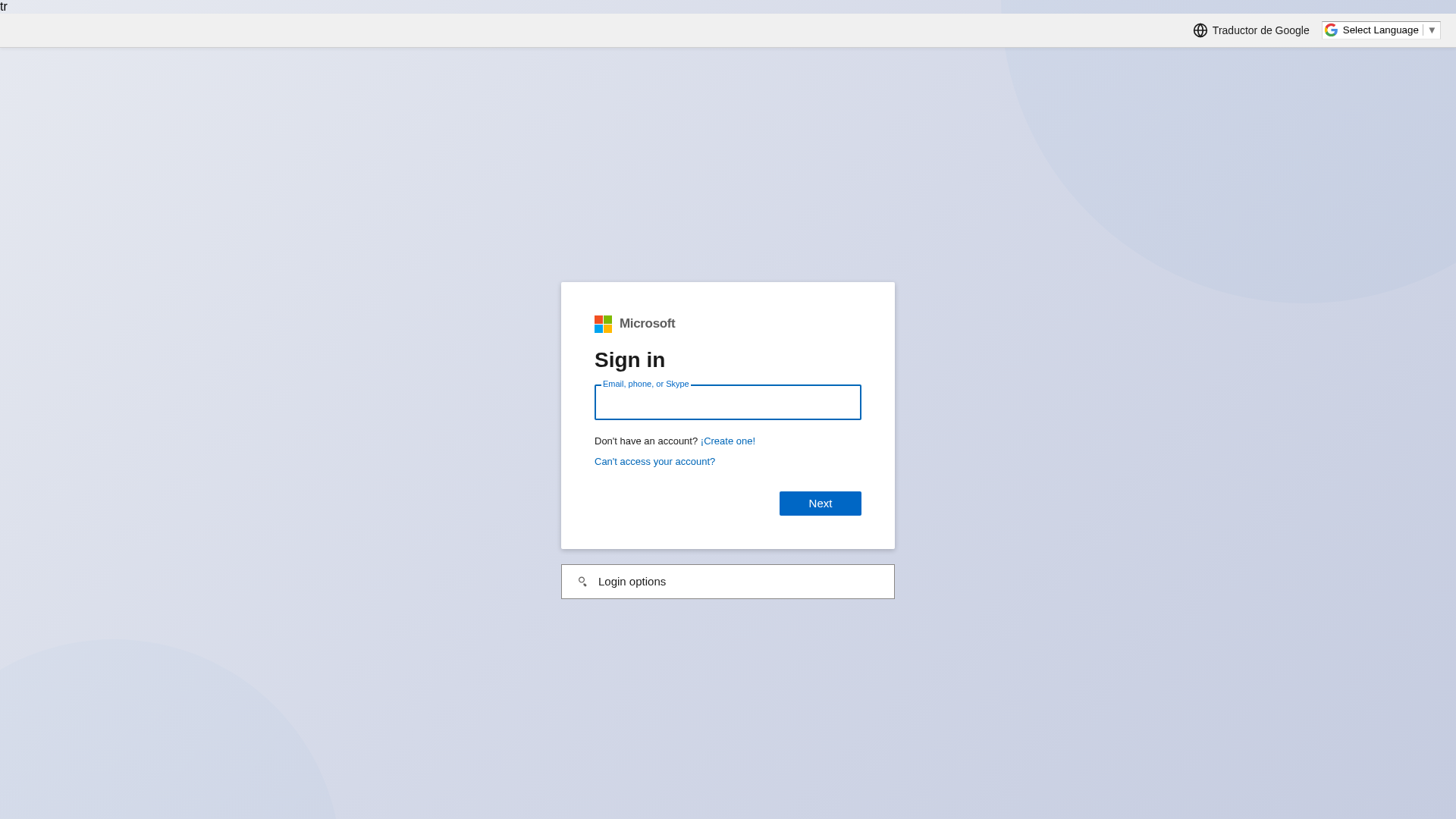Viewport: 1456px width, 819px height.
Task: Click the key icon beside Login options
Action: pos(582,582)
